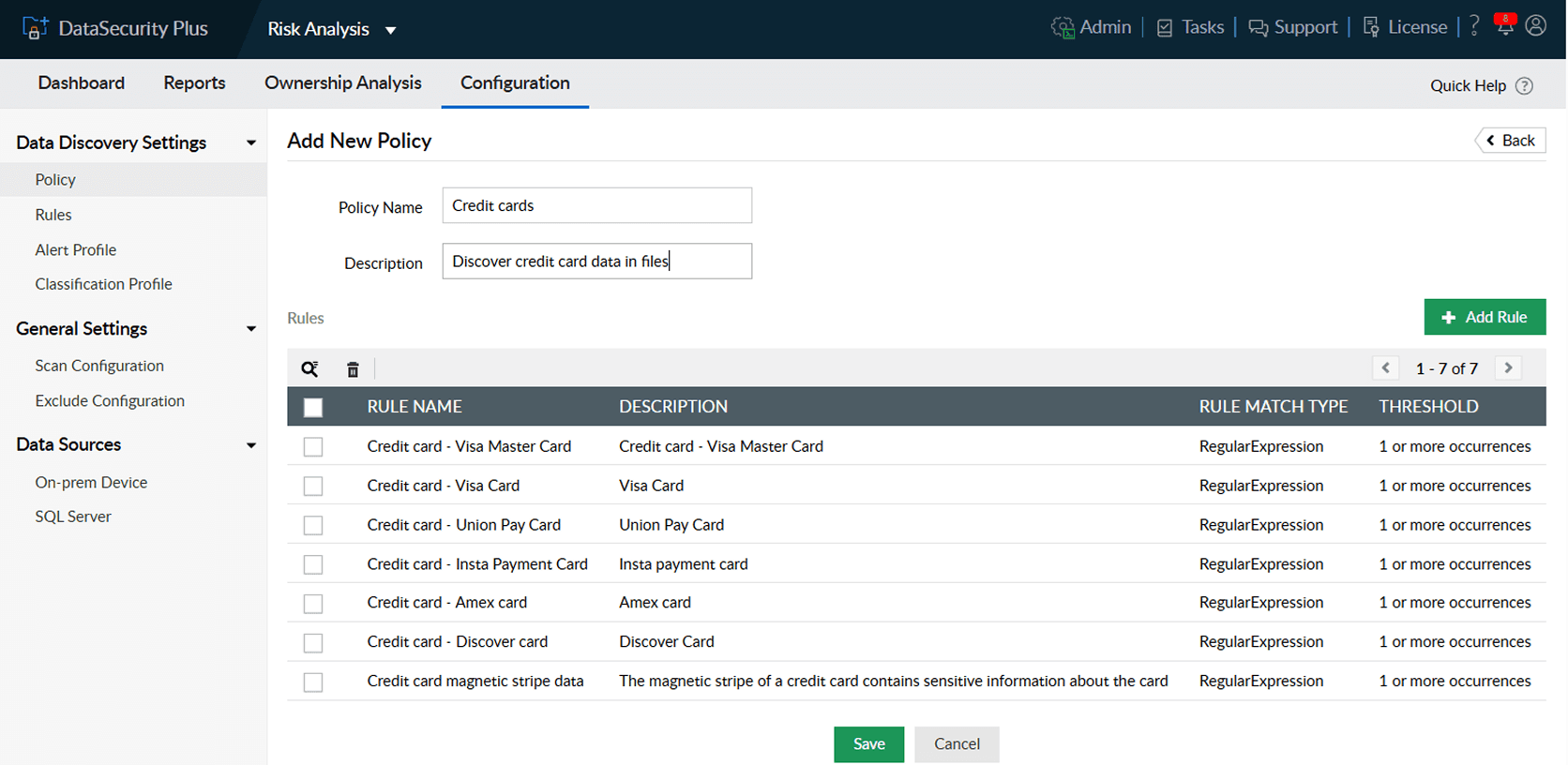Click 'Credit card magnetic stripe data' rule name
1568x765 pixels.
[475, 682]
